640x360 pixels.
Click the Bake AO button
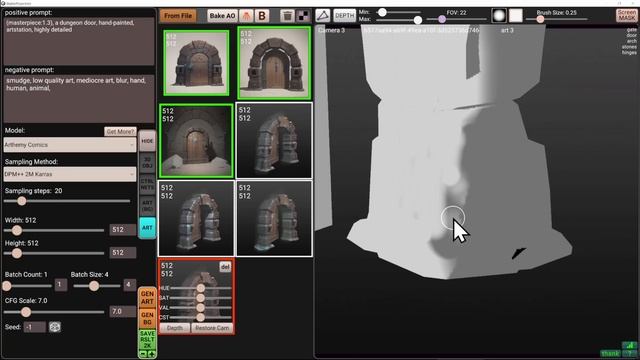click(x=222, y=16)
